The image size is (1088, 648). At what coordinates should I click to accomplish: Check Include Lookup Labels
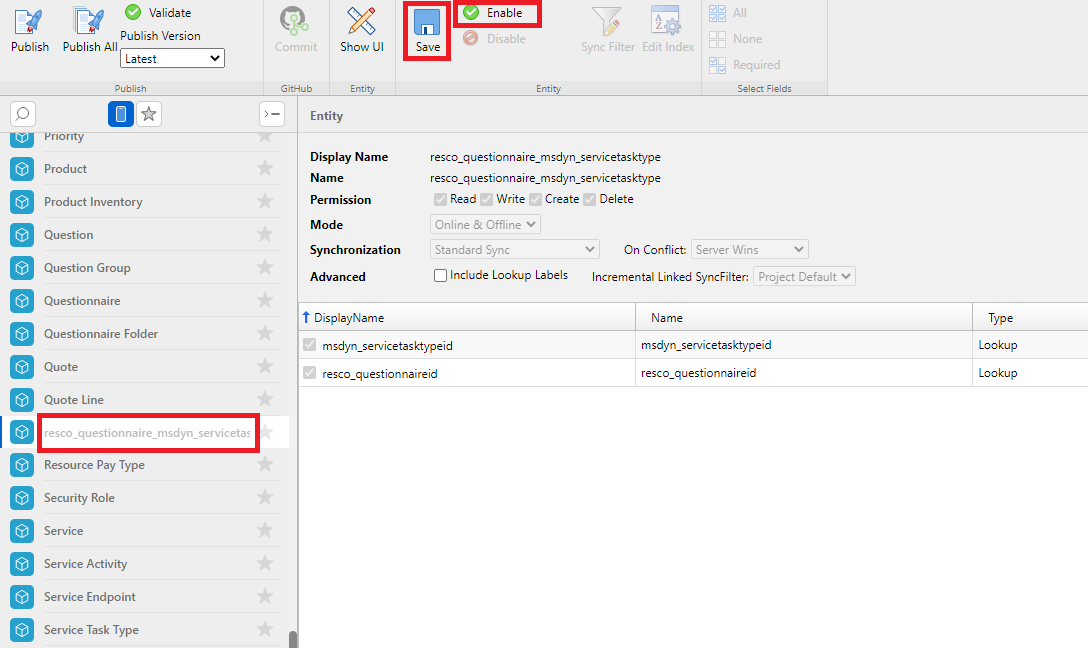440,275
